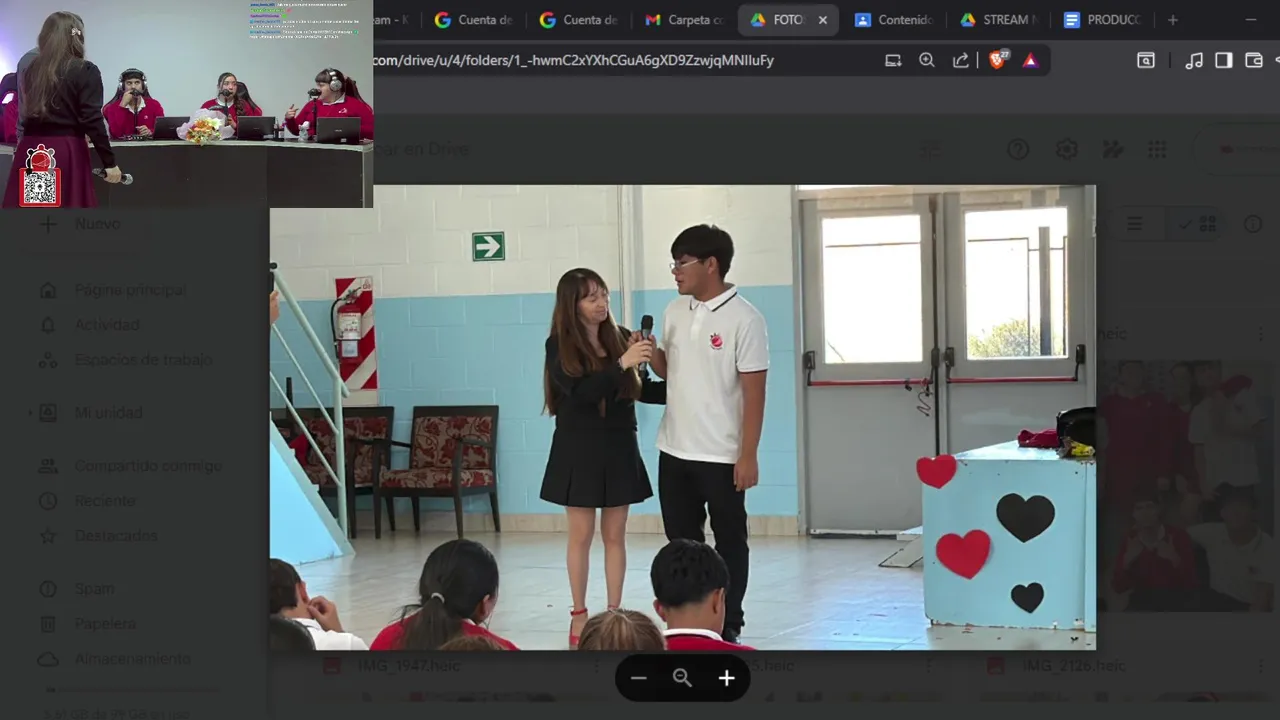Select the IMG_2126.heic file name
This screenshot has width=1280, height=720.
coord(1073,665)
